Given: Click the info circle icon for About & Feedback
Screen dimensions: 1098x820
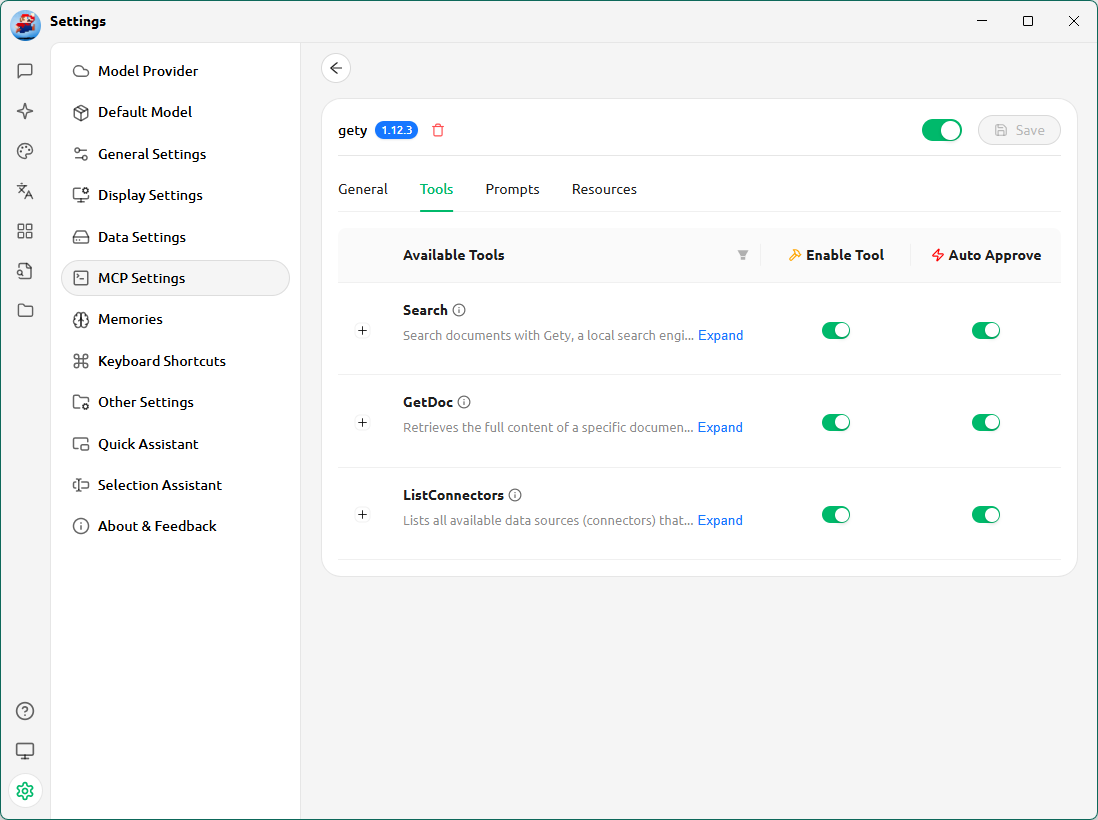Looking at the screenshot, I should [x=81, y=527].
